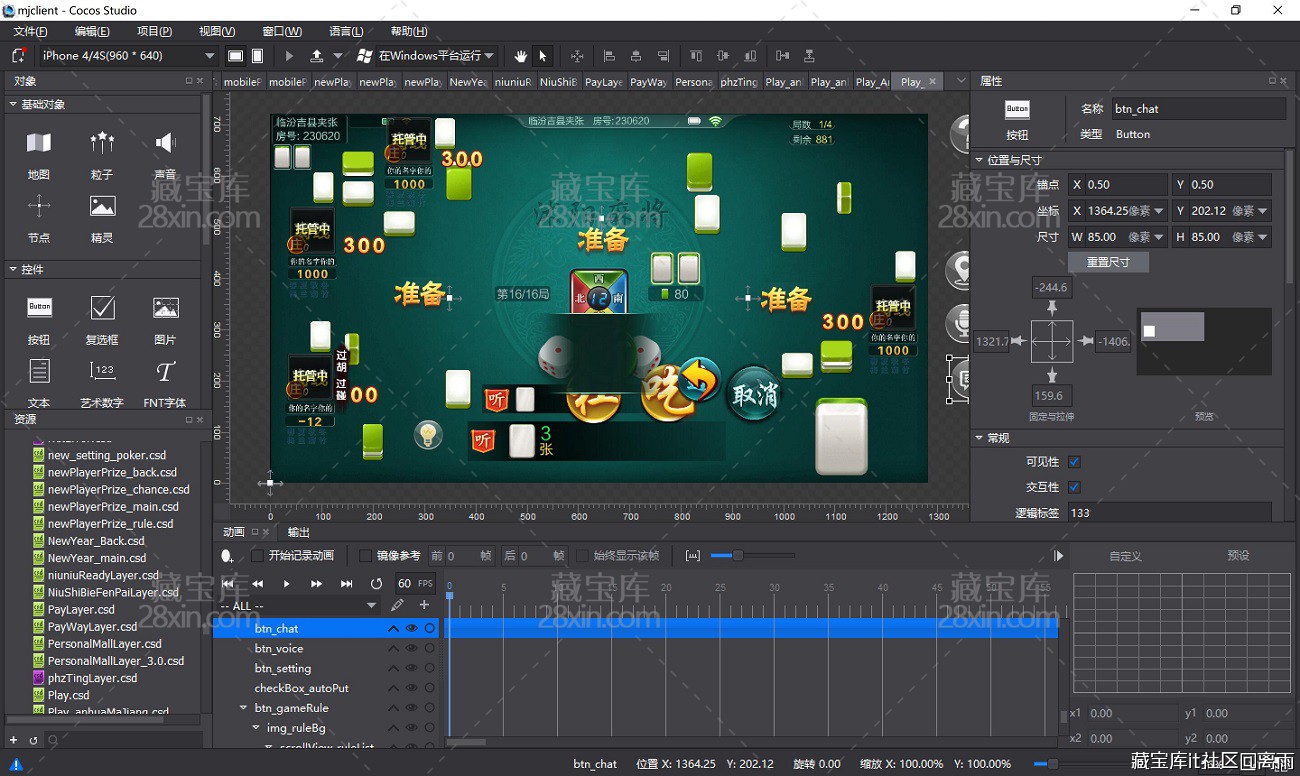Open the 编辑(E) menu
Screen dimensions: 1300x776
(92, 31)
